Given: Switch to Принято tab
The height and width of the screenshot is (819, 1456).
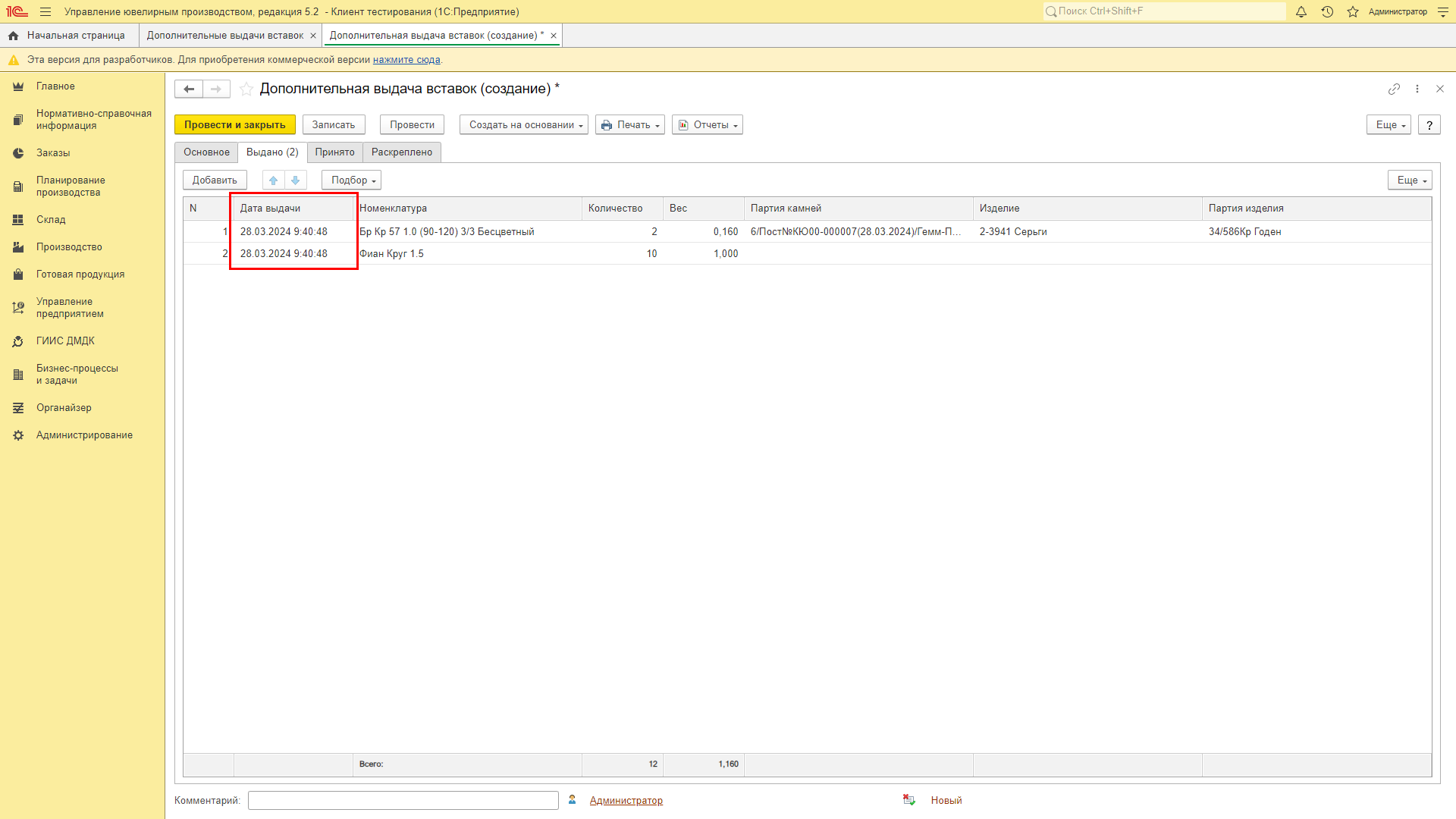Looking at the screenshot, I should coord(334,152).
